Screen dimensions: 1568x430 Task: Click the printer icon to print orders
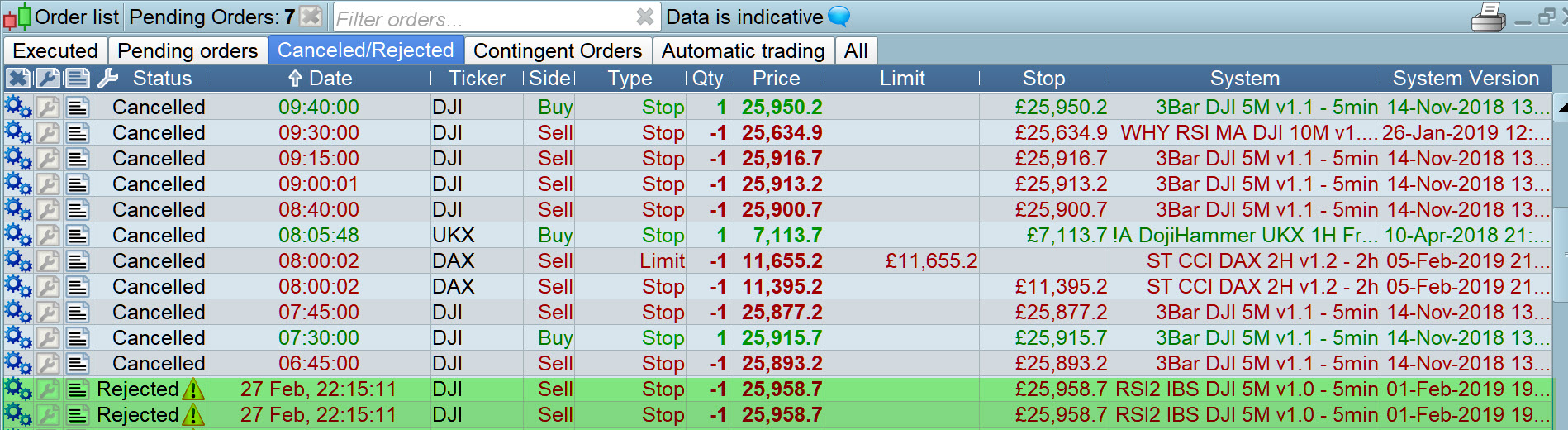tap(1488, 17)
